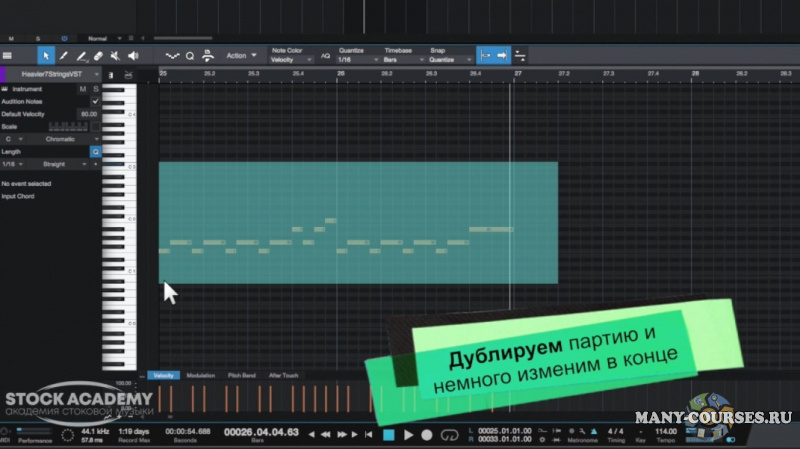This screenshot has height=449, width=800.
Task: Click the Default Velocity value field
Action: 88,114
